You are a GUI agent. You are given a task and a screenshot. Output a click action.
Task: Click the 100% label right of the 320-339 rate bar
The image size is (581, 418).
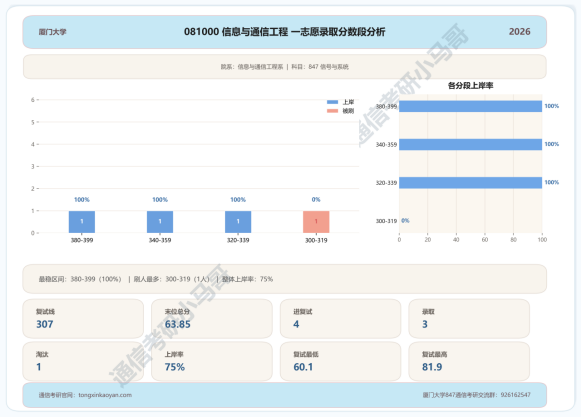point(552,182)
